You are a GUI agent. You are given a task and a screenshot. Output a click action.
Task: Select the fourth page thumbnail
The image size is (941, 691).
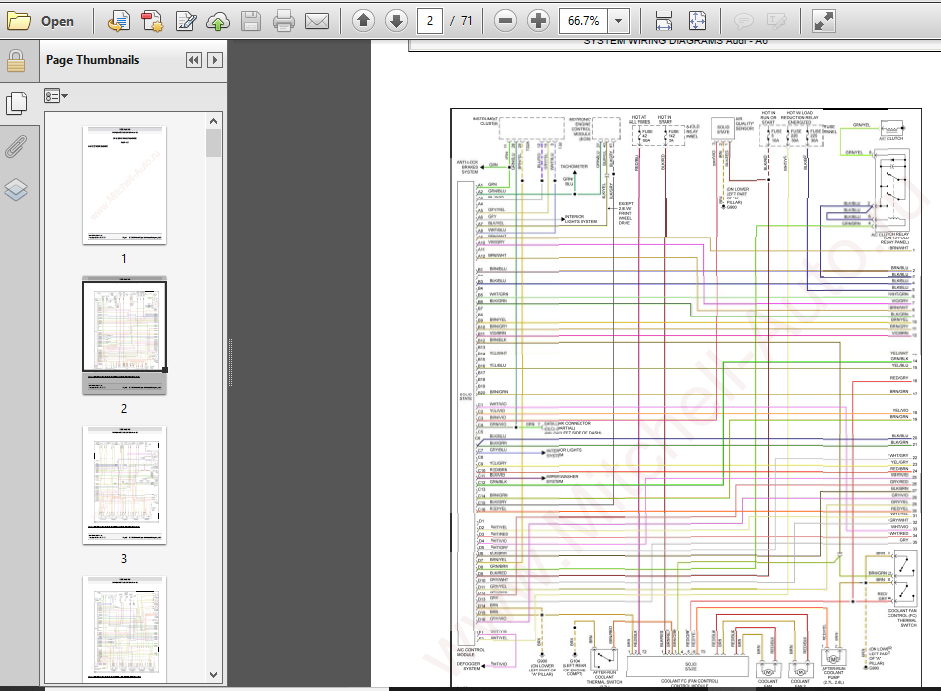[124, 628]
